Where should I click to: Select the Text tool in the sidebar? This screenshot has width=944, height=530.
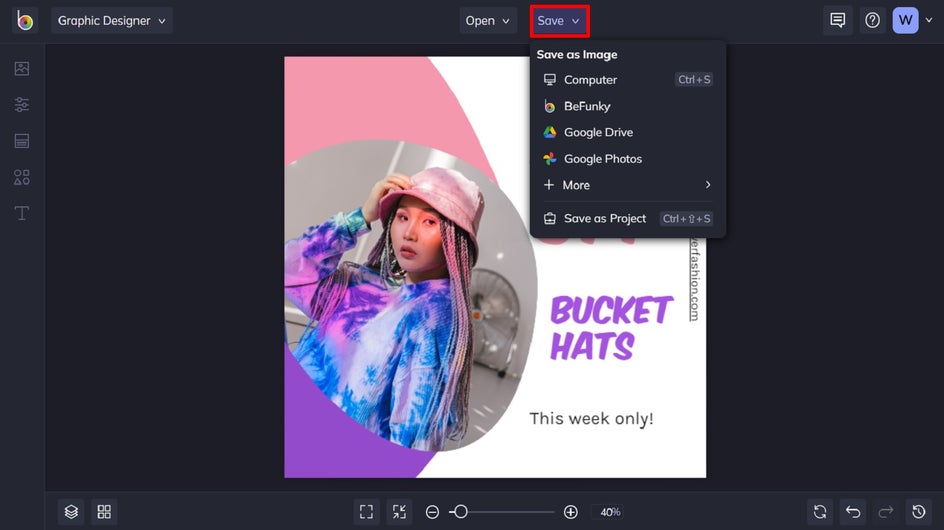point(22,213)
